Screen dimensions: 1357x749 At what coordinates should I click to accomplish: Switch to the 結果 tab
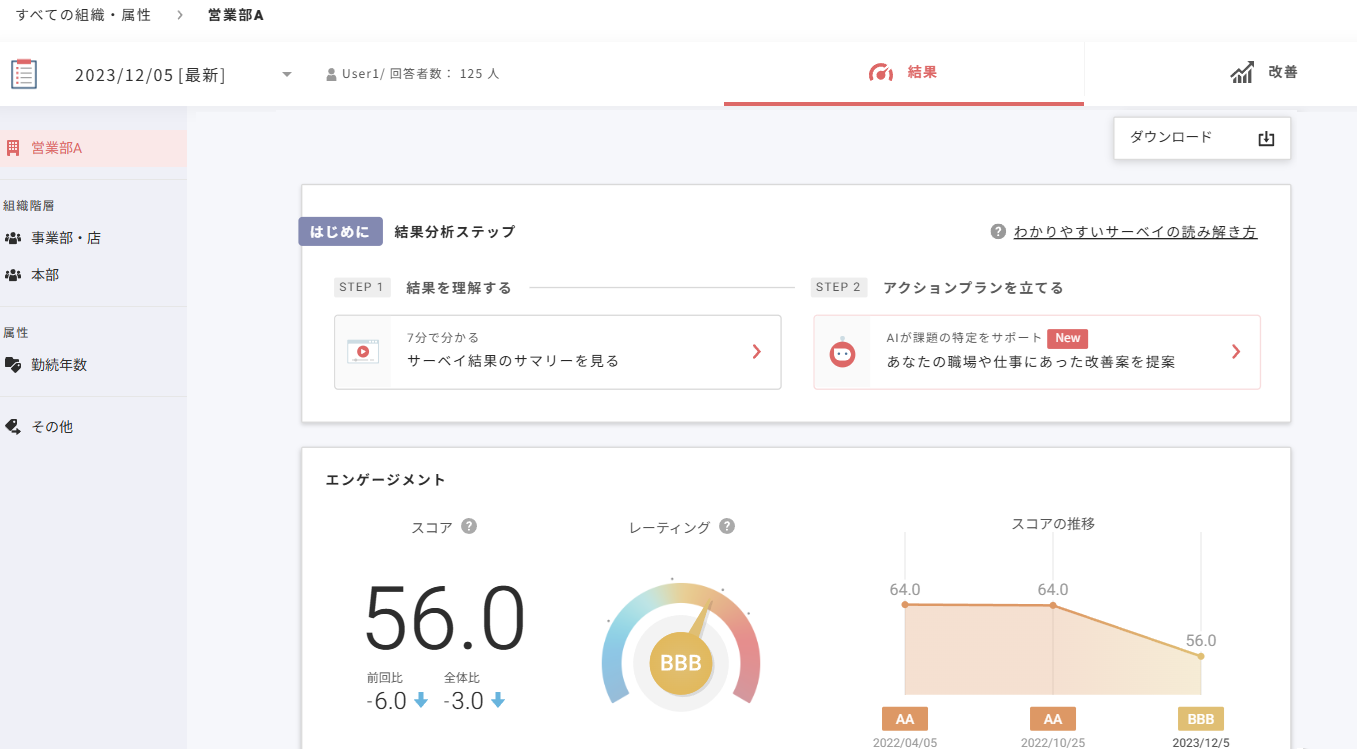point(903,73)
